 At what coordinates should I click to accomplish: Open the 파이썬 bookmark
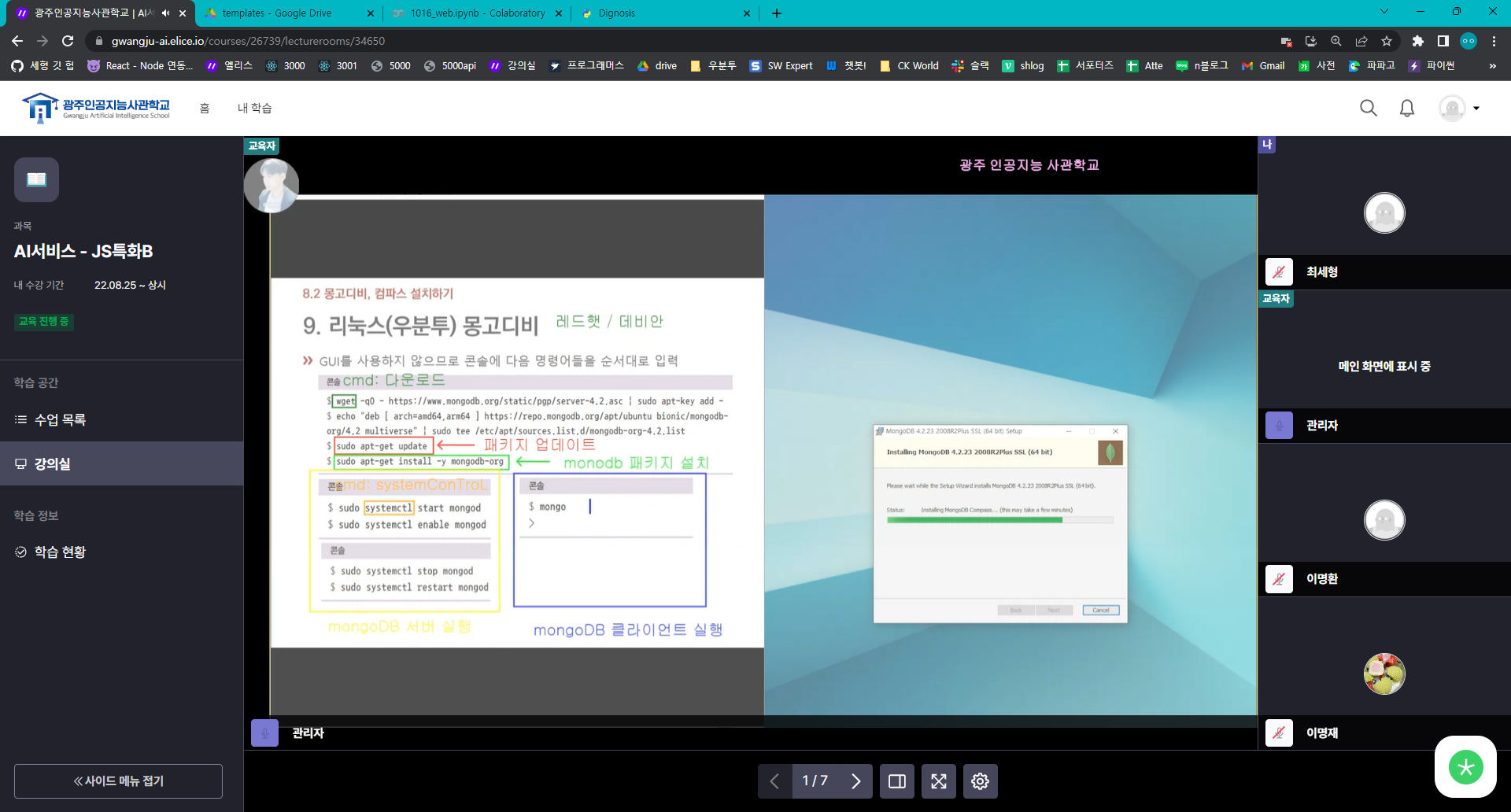(1432, 66)
